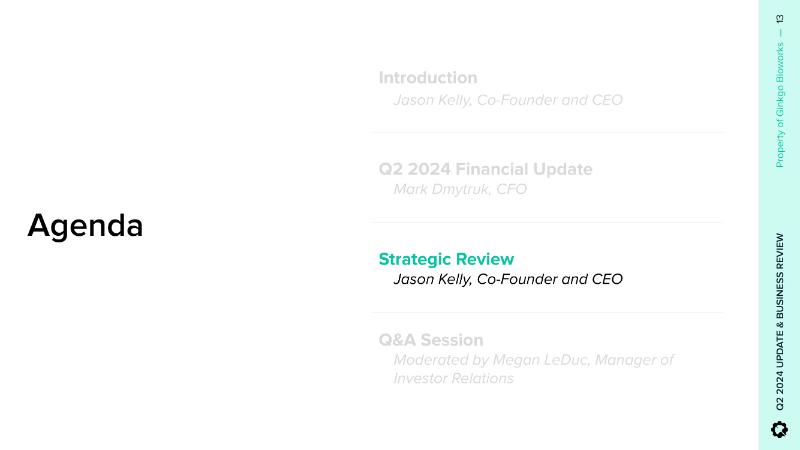The image size is (800, 450).
Task: Click the word CFO after Mark Dmytruk
Action: click(x=511, y=189)
